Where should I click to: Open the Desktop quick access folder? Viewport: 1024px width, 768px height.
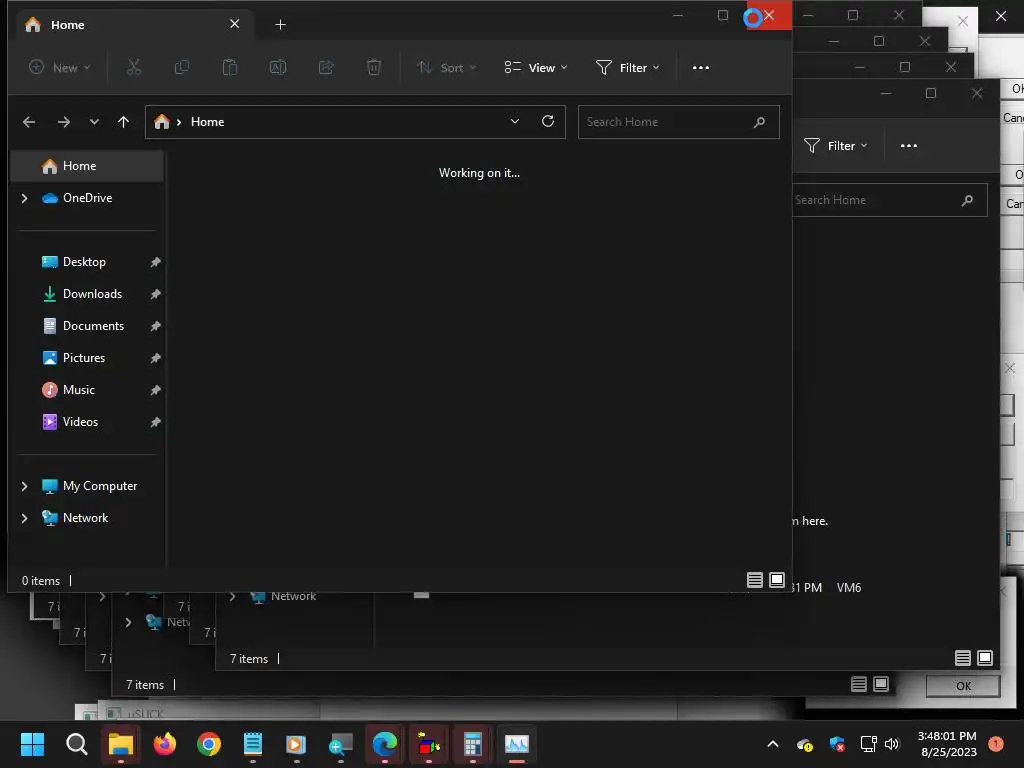coord(84,262)
